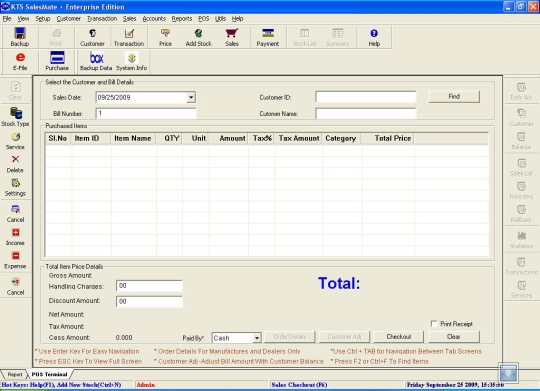Viewport: 540px width, 391px height.
Task: Click the Handling Charges field
Action: (x=149, y=286)
